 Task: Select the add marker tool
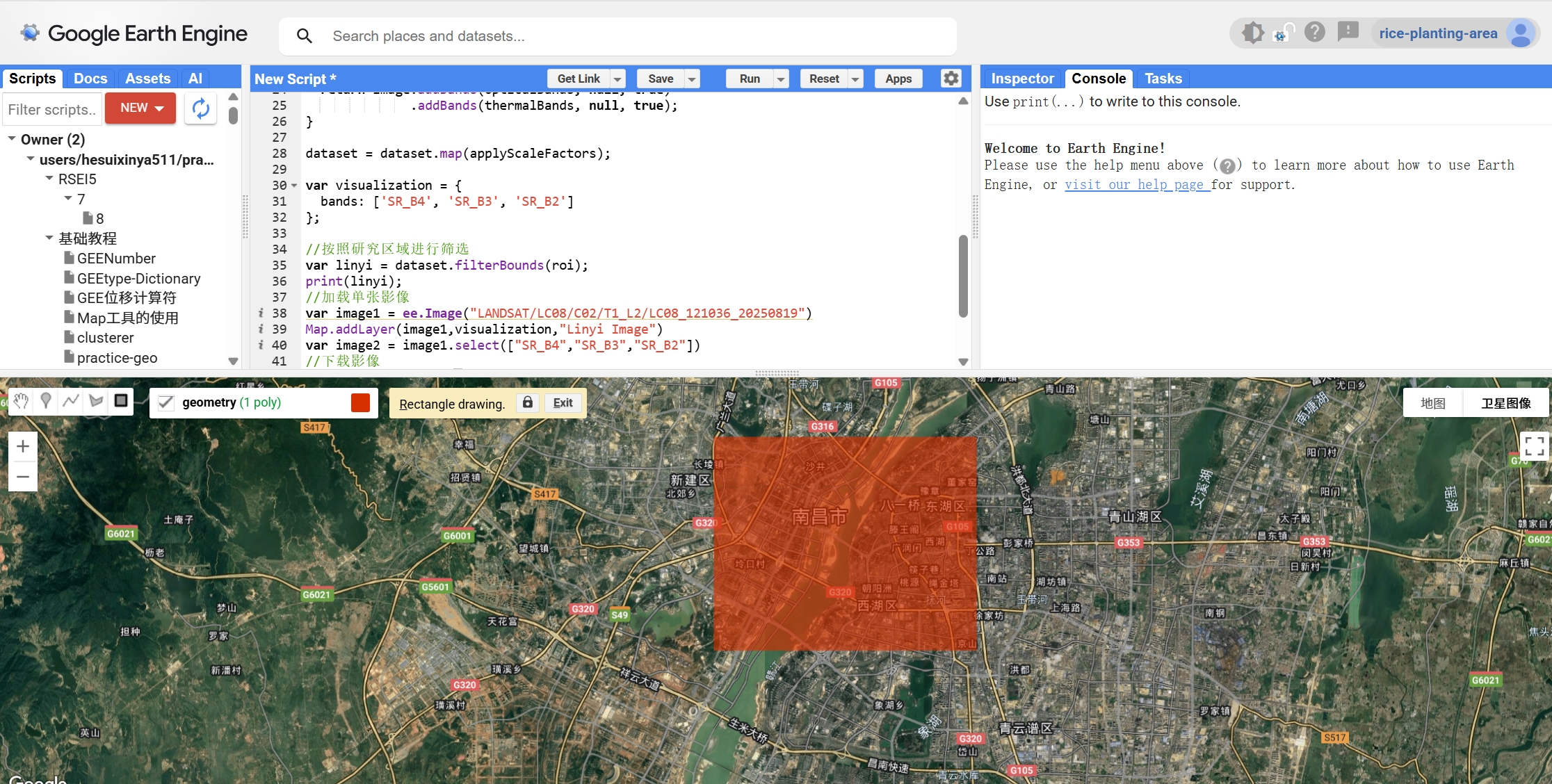pos(46,401)
